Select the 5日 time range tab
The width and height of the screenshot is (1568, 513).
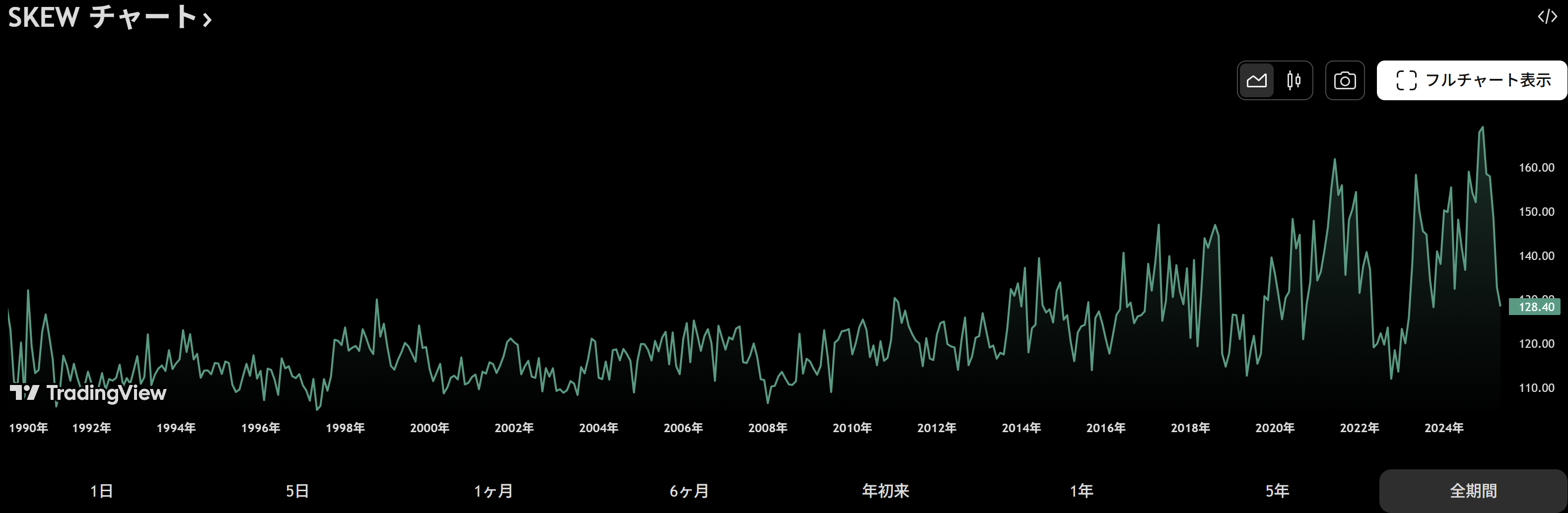coord(298,491)
